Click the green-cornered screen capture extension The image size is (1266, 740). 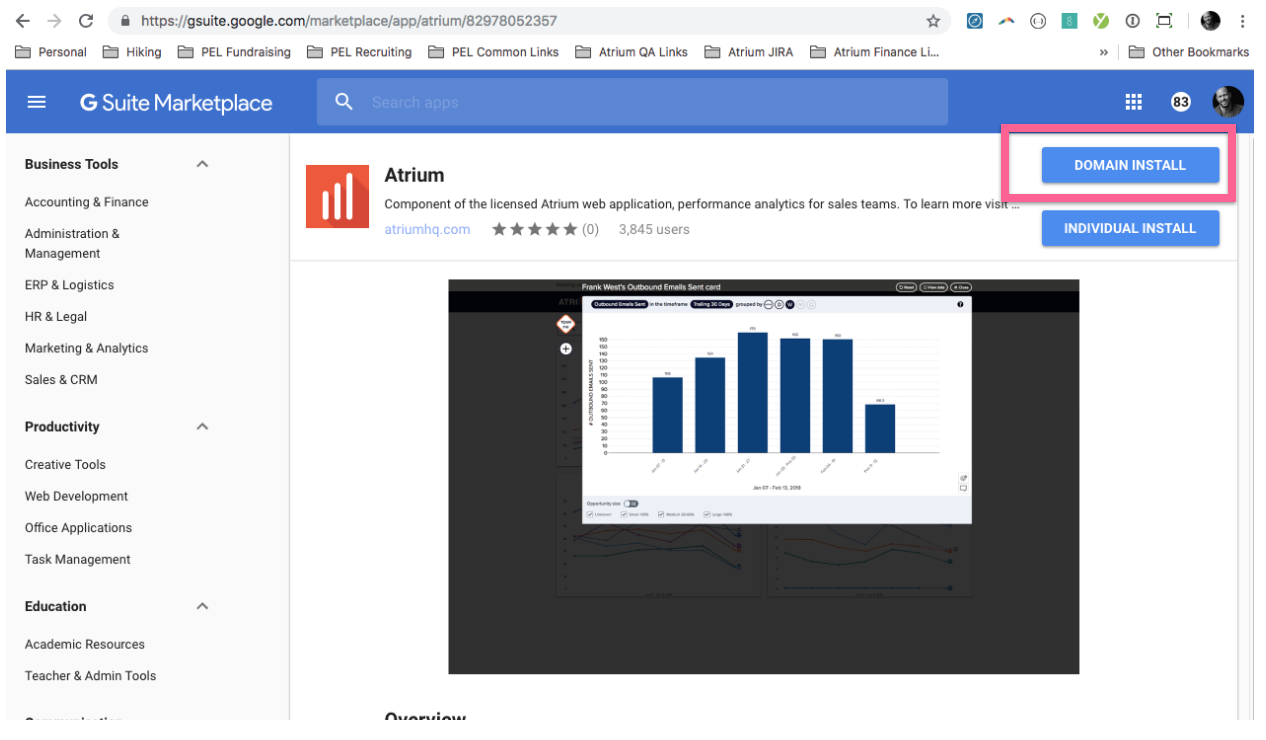click(x=1164, y=20)
